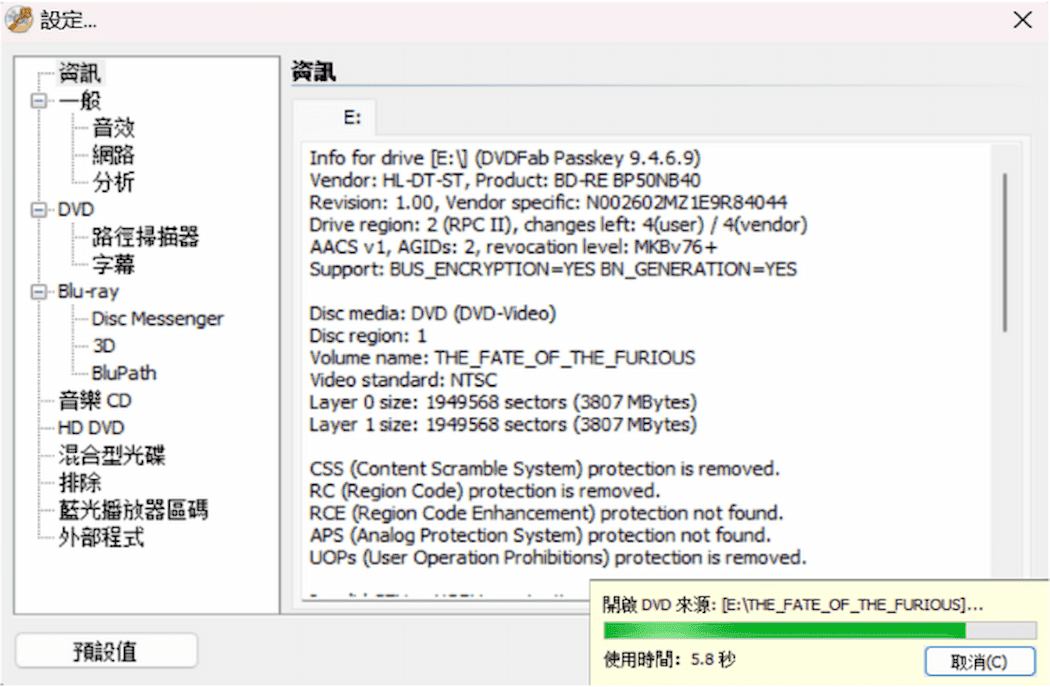Click 'Disc media: DVD (DVD-Video)' line
Screen dimensions: 1050x687
point(433,313)
